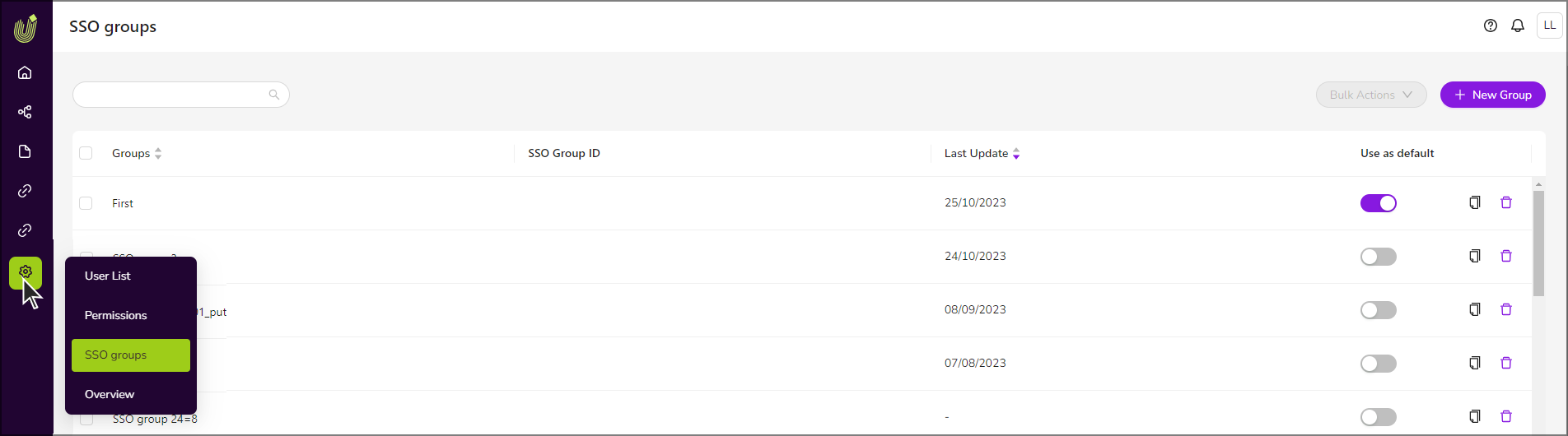Click the share nodes sidebar icon
This screenshot has width=1568, height=436.
click(x=25, y=112)
